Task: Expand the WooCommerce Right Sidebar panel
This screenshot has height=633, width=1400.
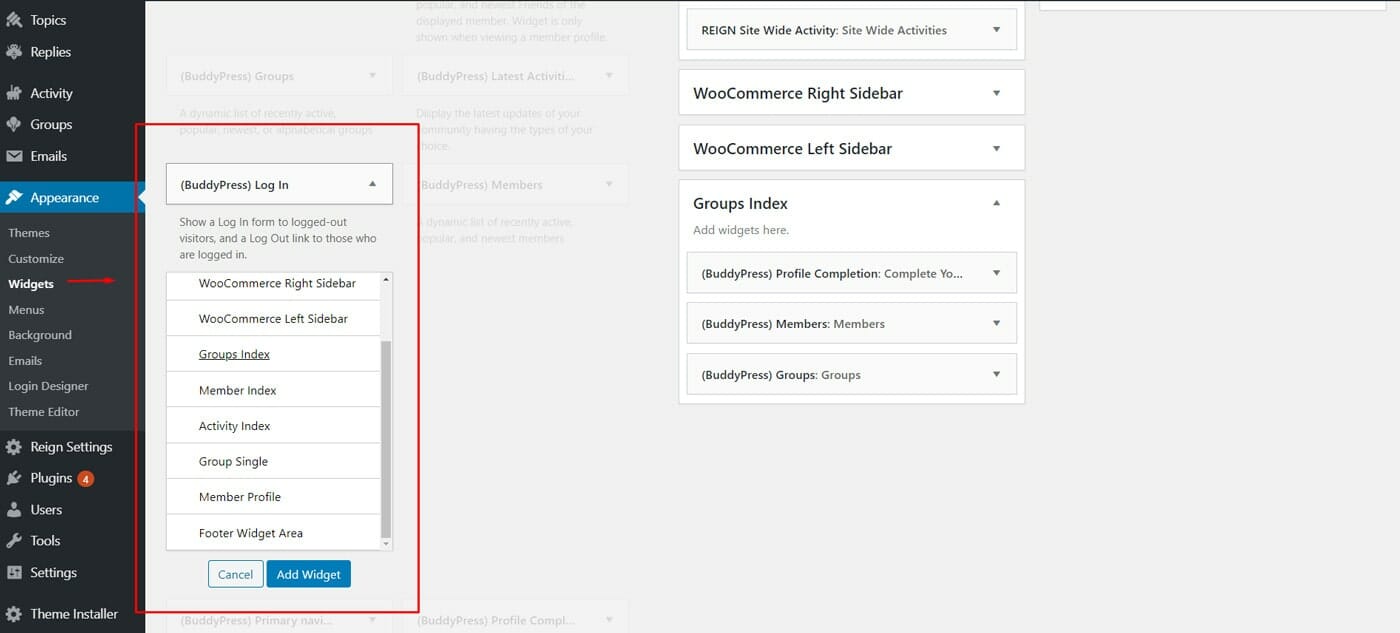Action: [996, 93]
